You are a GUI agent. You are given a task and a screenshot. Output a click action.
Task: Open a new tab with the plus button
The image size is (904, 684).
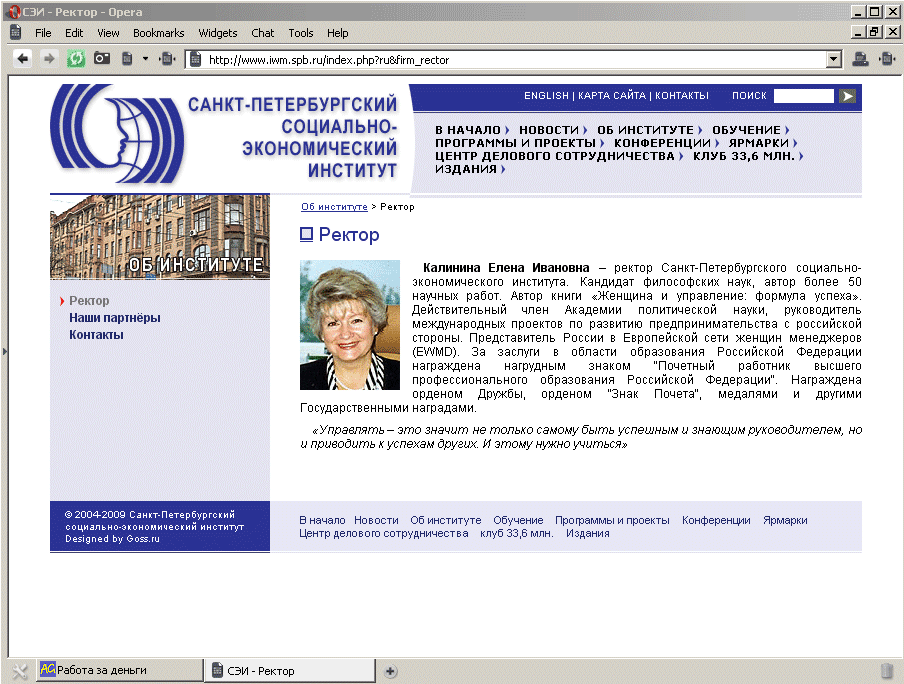(390, 671)
